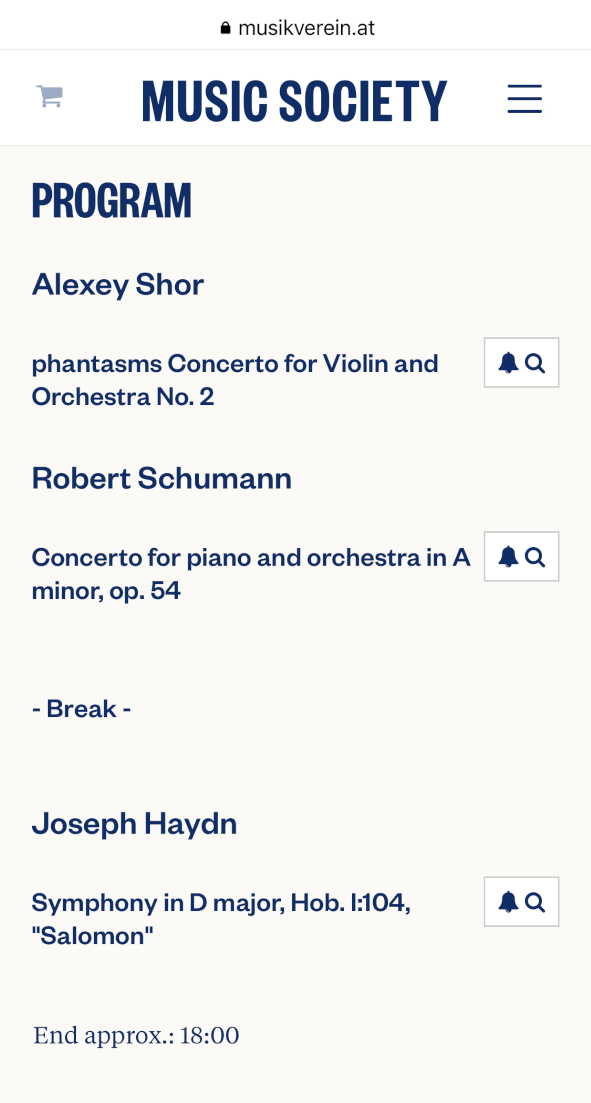The width and height of the screenshot is (591, 1103).
Task: Tap the MUSIC SOCIETY logo
Action: 294,100
